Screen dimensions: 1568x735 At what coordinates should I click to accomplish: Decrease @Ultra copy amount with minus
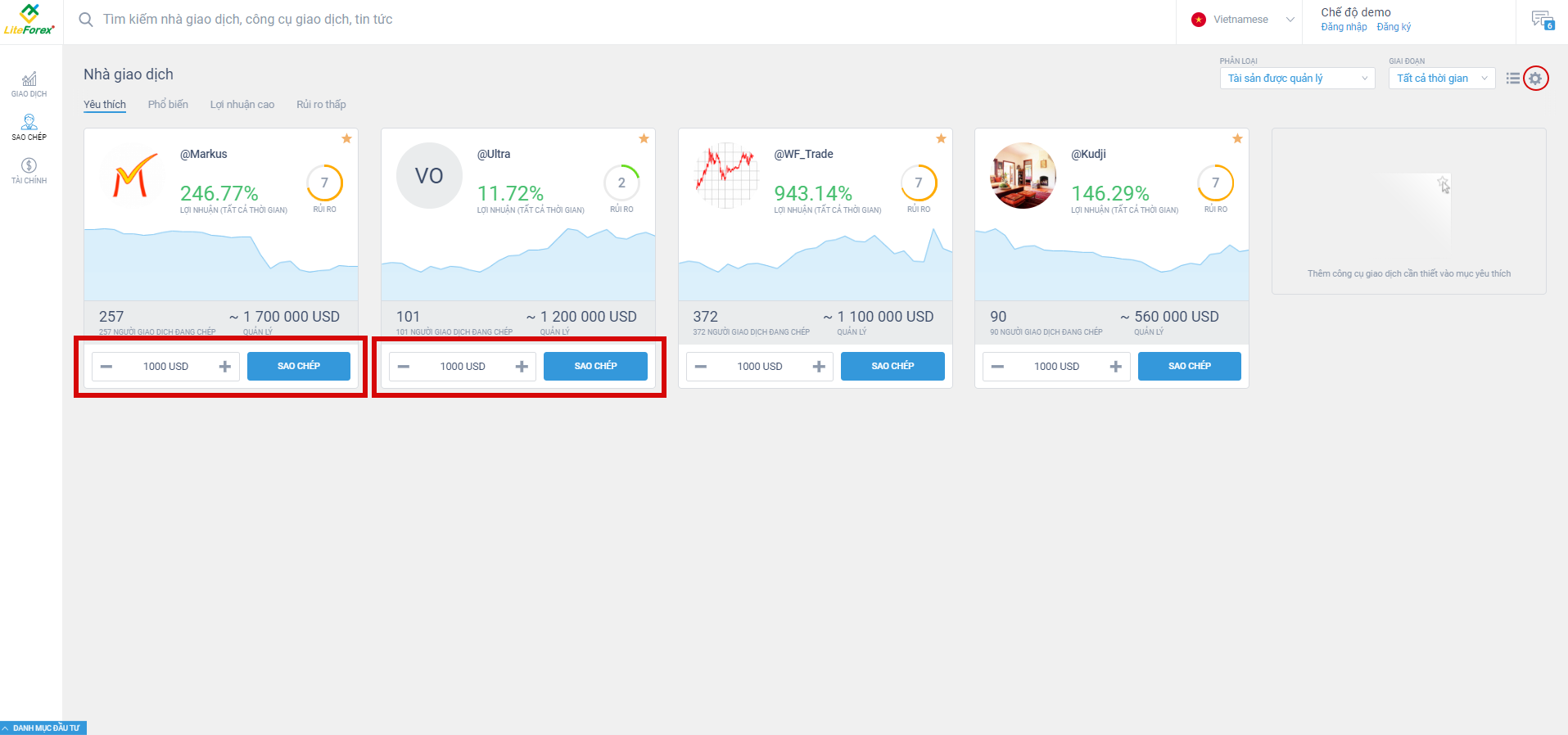(x=404, y=367)
